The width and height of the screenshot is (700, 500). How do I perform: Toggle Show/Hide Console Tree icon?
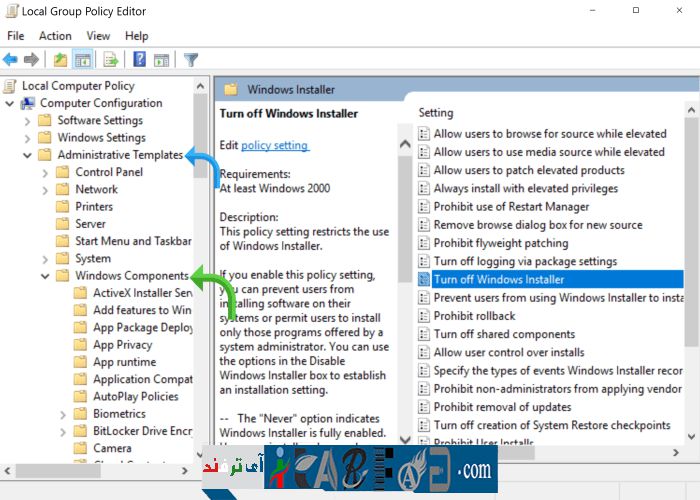tap(83, 60)
